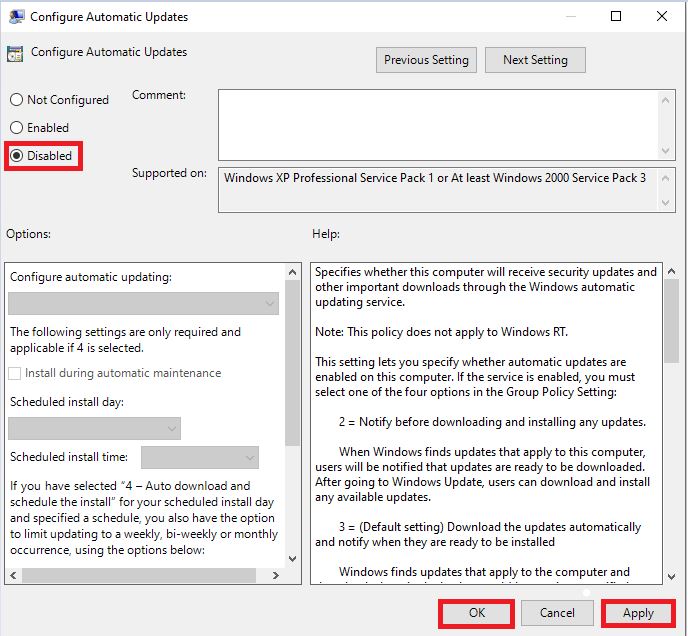Choose the Disabled radio option
Image resolution: width=688 pixels, height=636 pixels.
click(41, 155)
